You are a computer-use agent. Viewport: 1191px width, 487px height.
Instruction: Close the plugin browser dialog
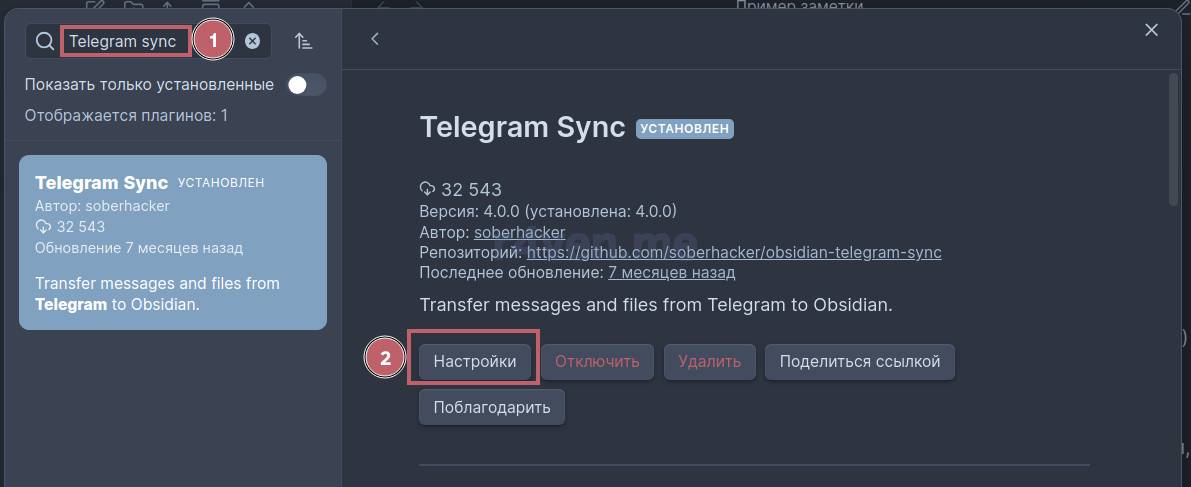(x=1151, y=30)
